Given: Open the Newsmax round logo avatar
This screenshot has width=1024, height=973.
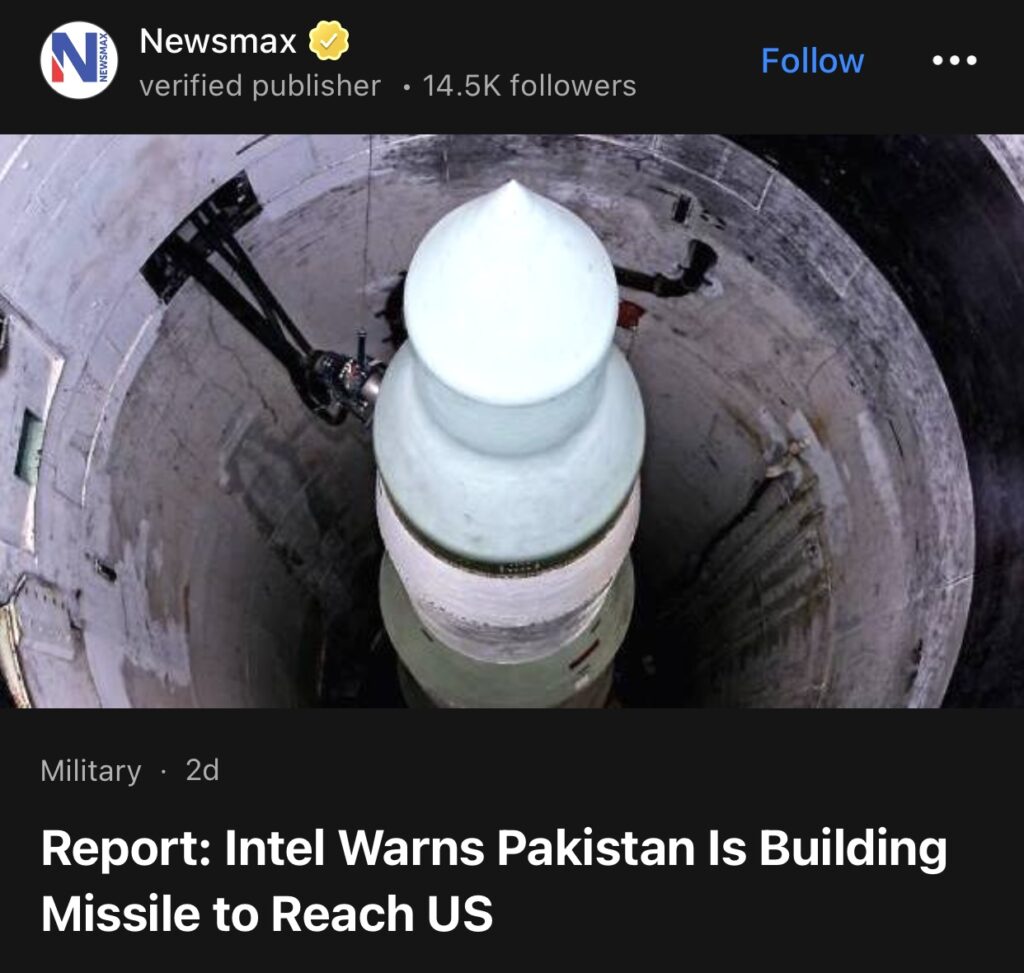Looking at the screenshot, I should pyautogui.click(x=79, y=60).
